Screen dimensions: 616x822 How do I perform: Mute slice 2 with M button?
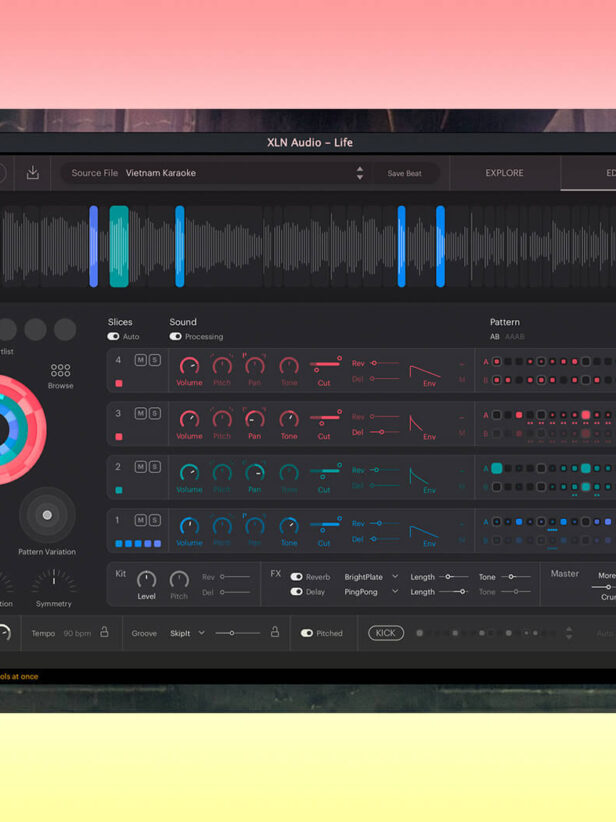141,467
